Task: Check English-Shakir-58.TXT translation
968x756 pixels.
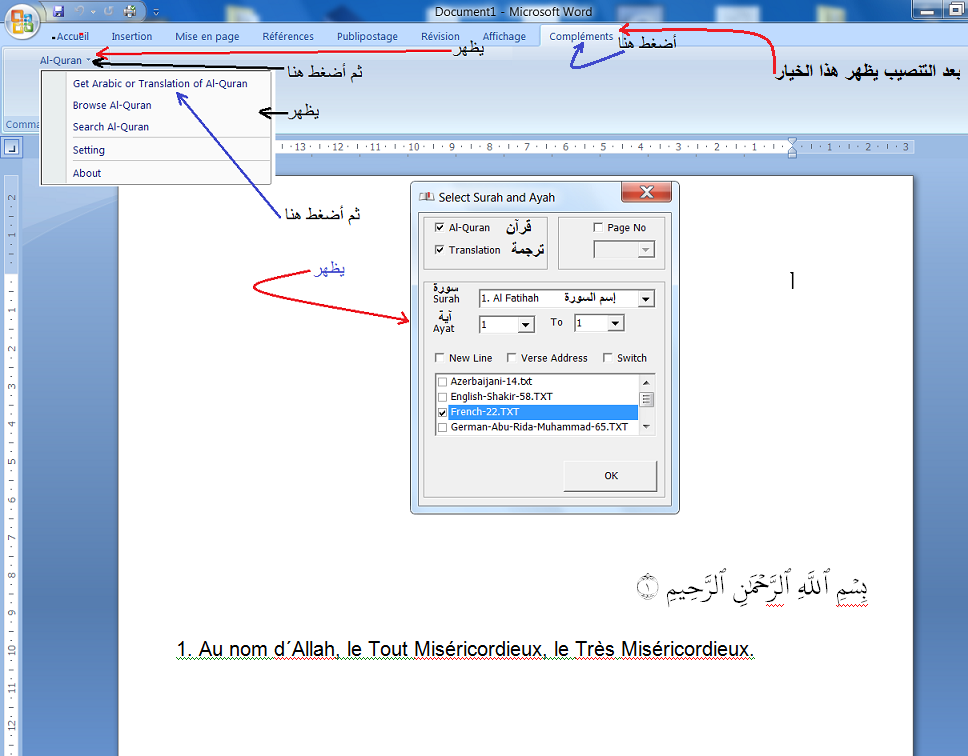Action: [442, 397]
